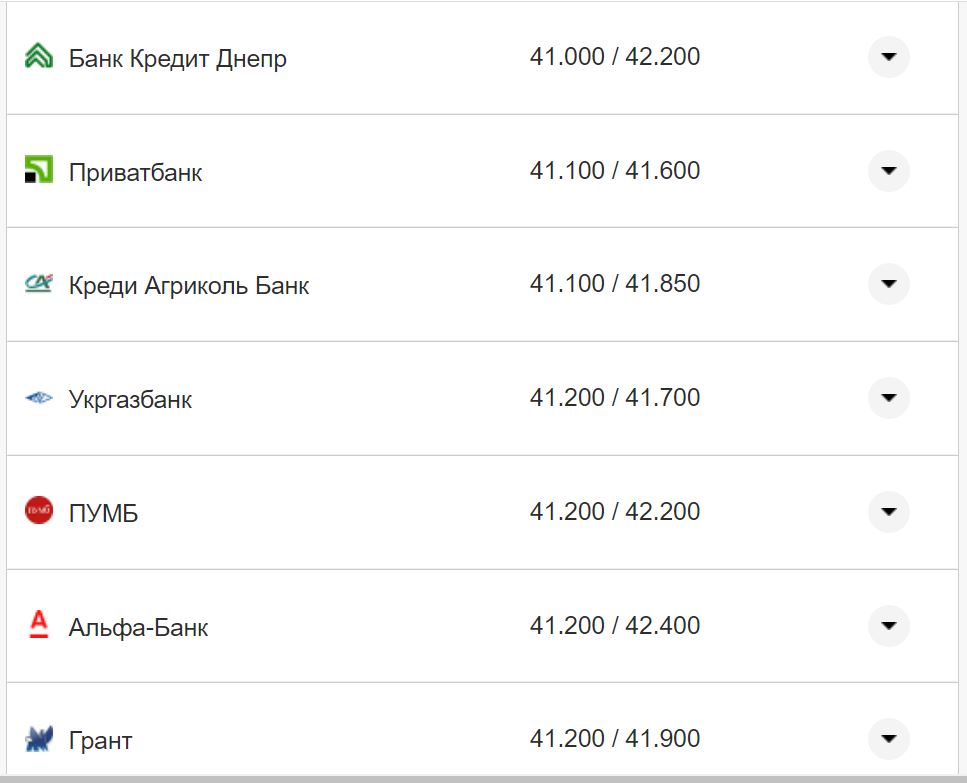Select the Альфа-Банк name label
967x783 pixels.
(138, 628)
